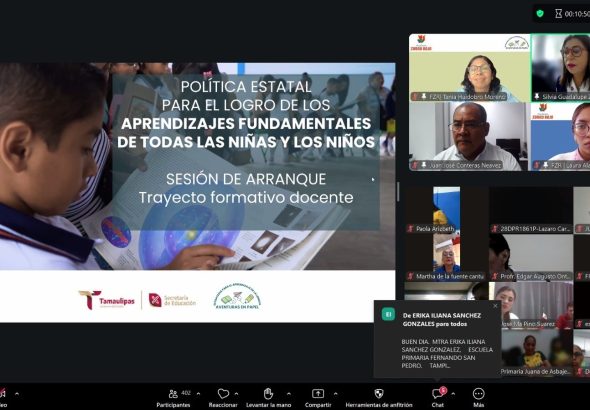Click the Herramientas de anfitrión label
The image size is (590, 410).
tap(379, 405)
